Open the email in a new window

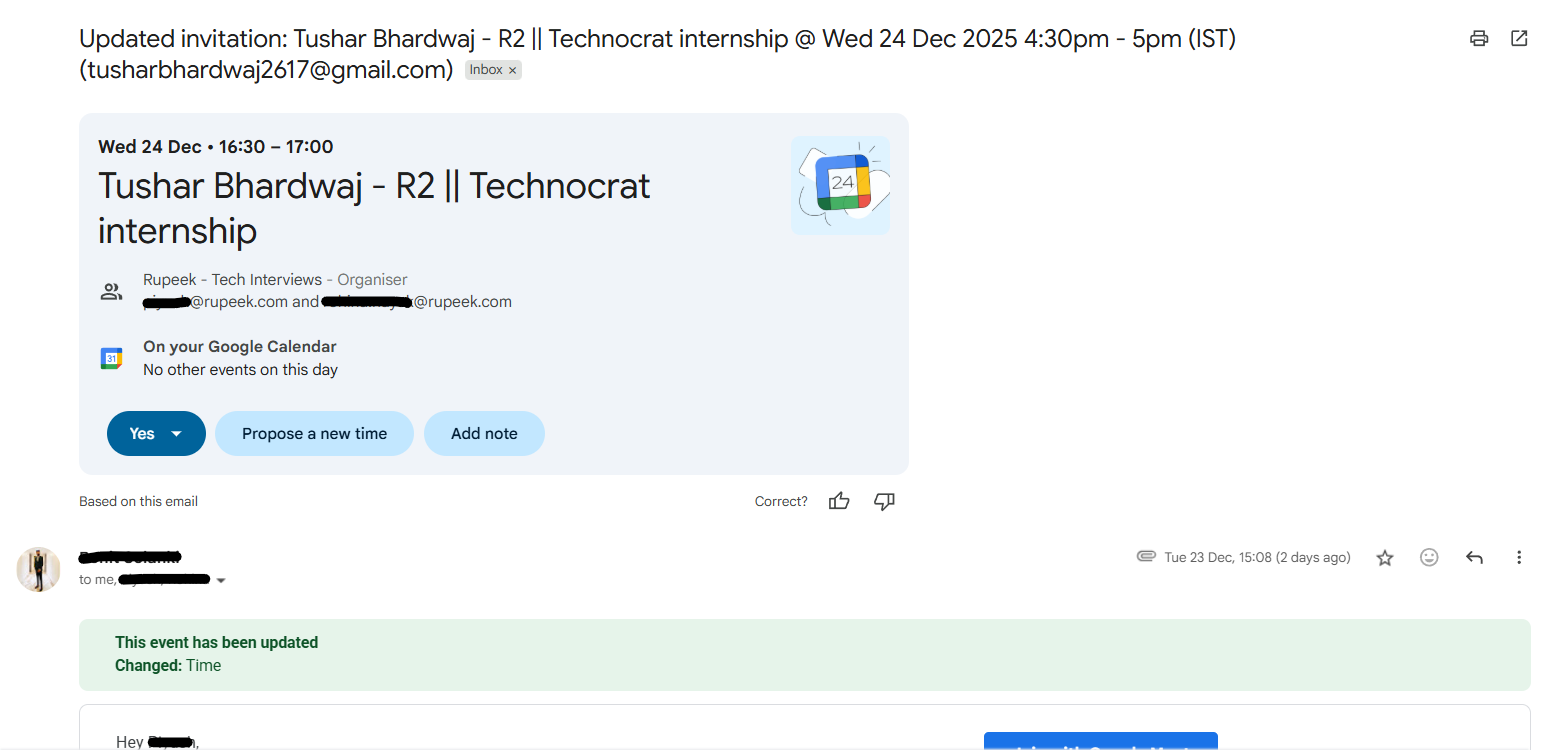1519,39
